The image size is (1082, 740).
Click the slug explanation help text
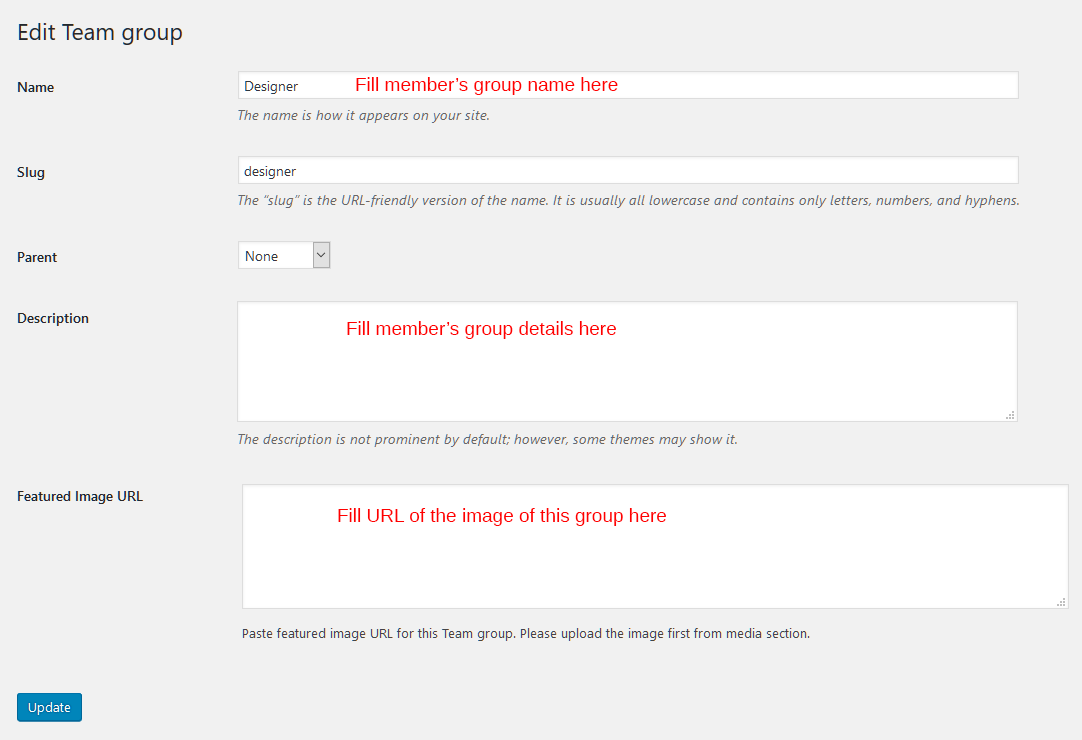[x=627, y=200]
